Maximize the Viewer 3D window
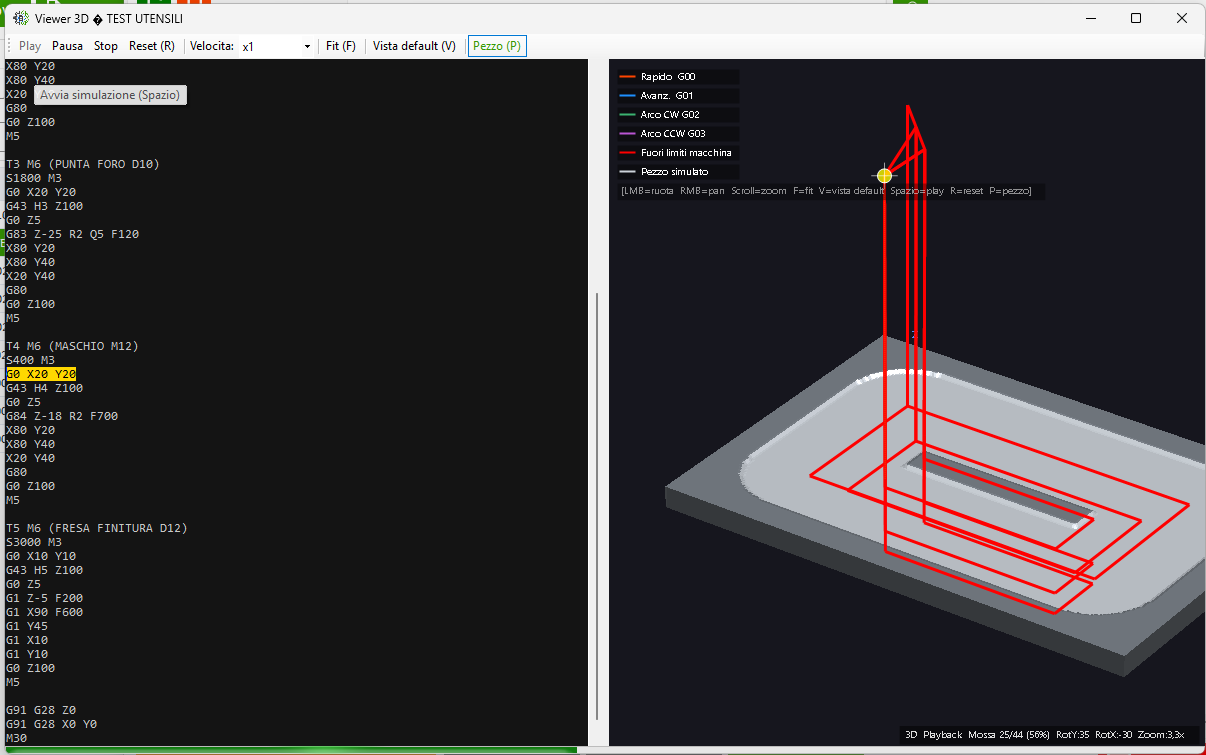Screen dimensions: 1206x755 pyautogui.click(x=1136, y=18)
